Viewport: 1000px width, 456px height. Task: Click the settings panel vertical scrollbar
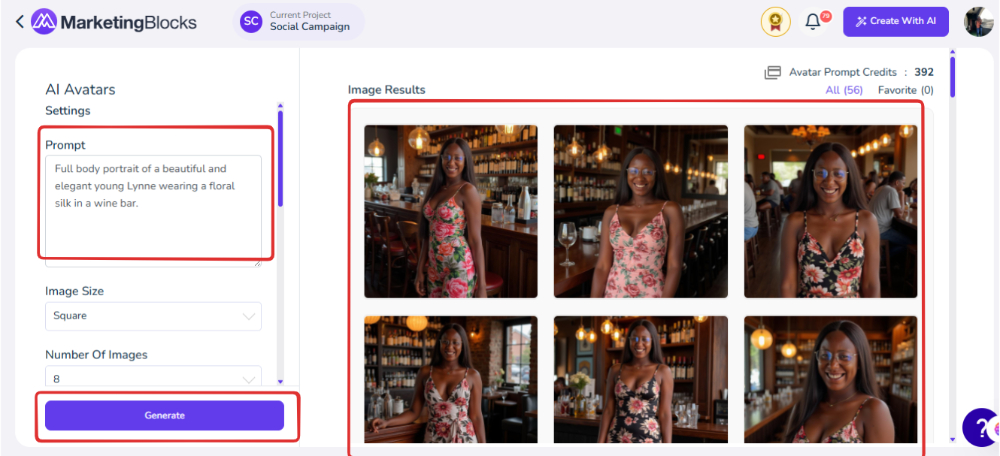click(280, 158)
